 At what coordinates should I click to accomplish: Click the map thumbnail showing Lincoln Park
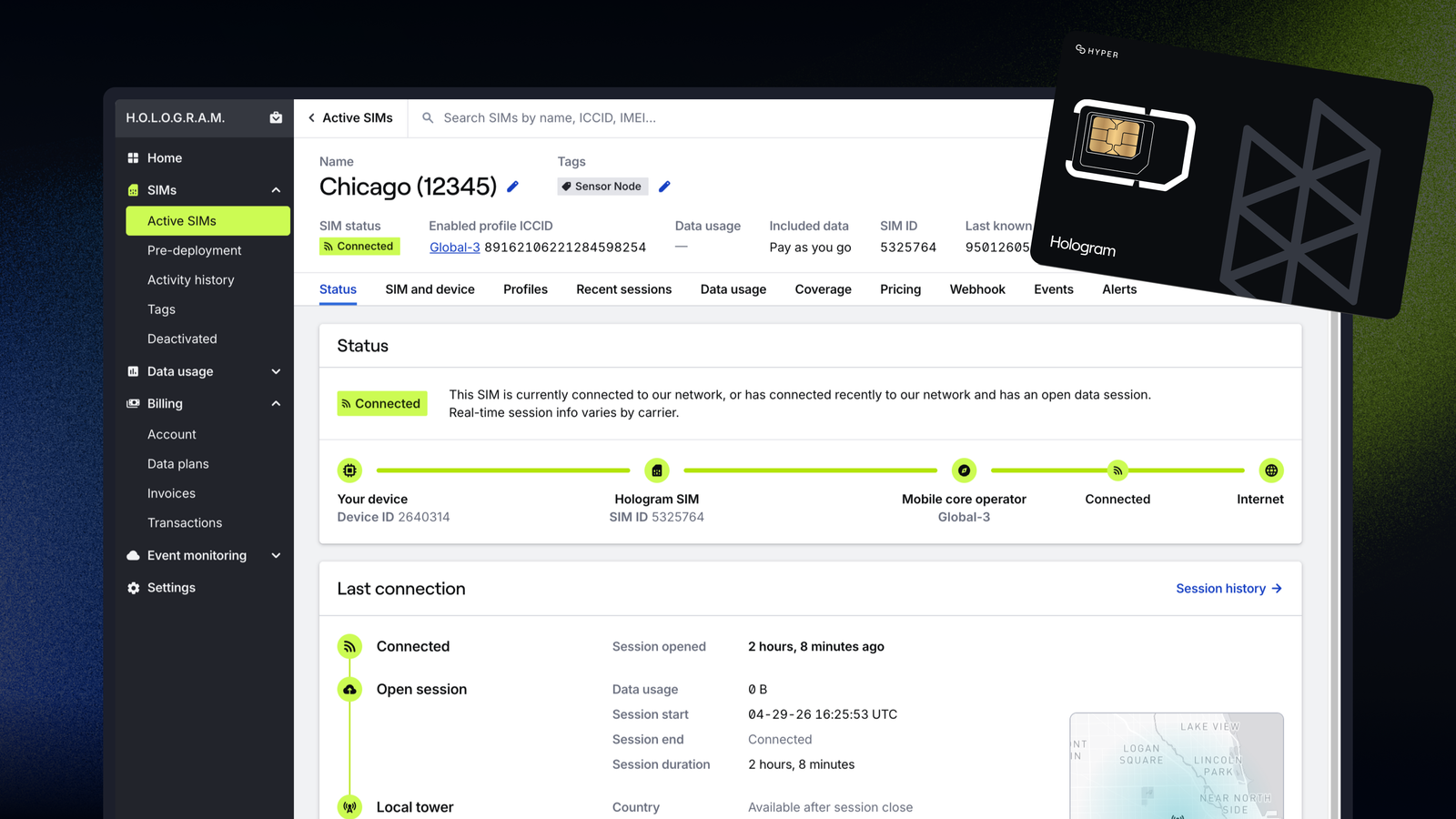1177,765
